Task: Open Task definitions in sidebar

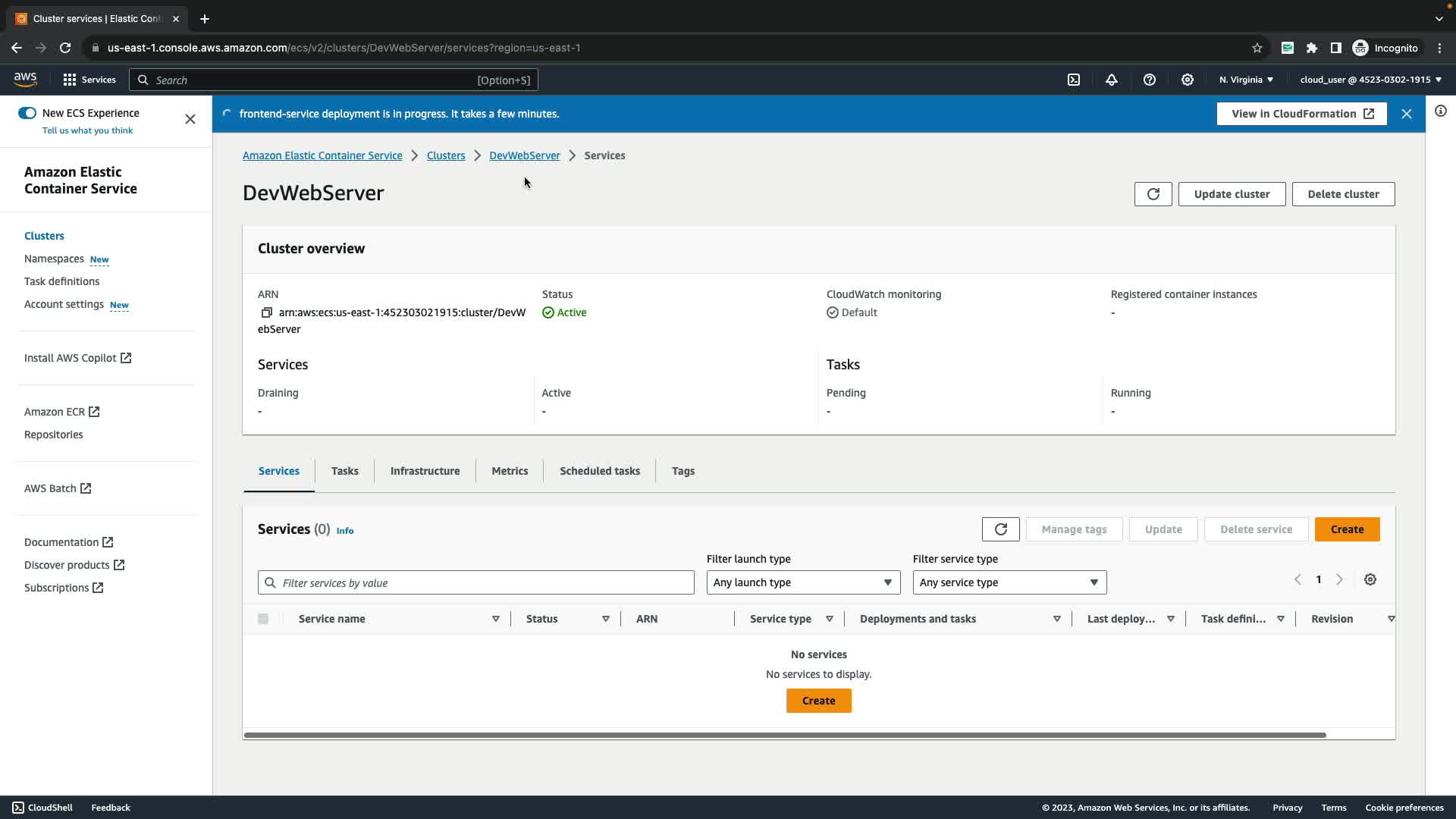Action: coord(61,281)
